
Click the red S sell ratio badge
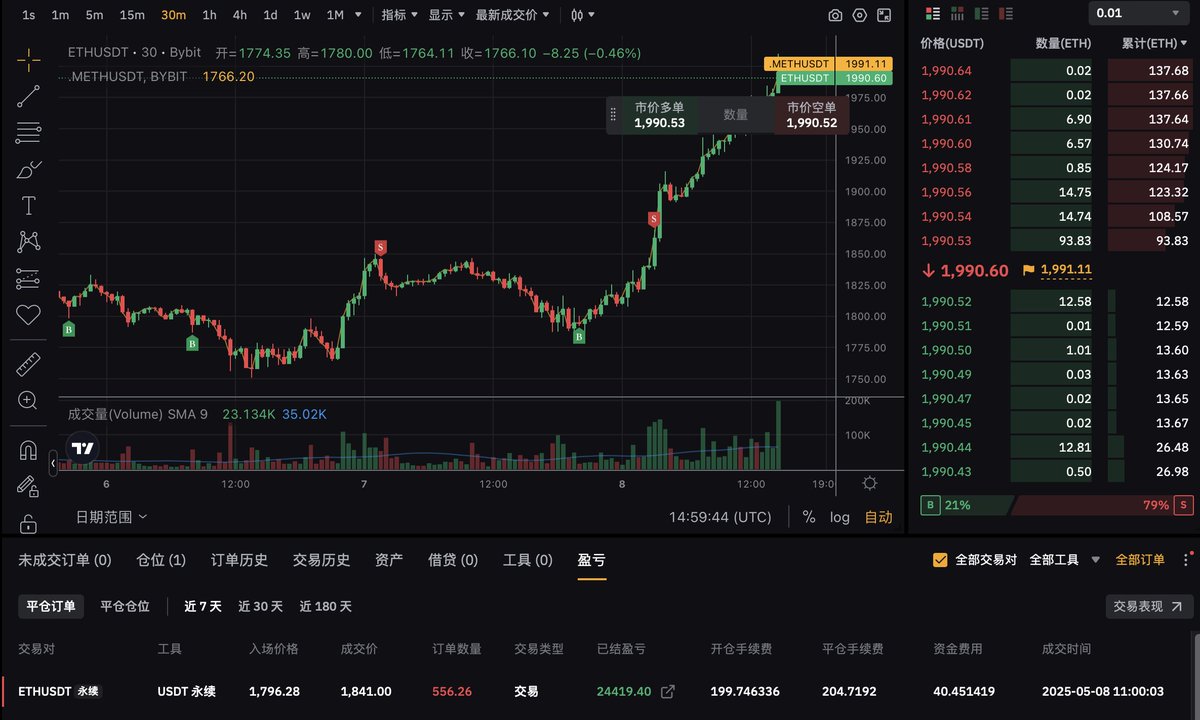coord(1185,505)
